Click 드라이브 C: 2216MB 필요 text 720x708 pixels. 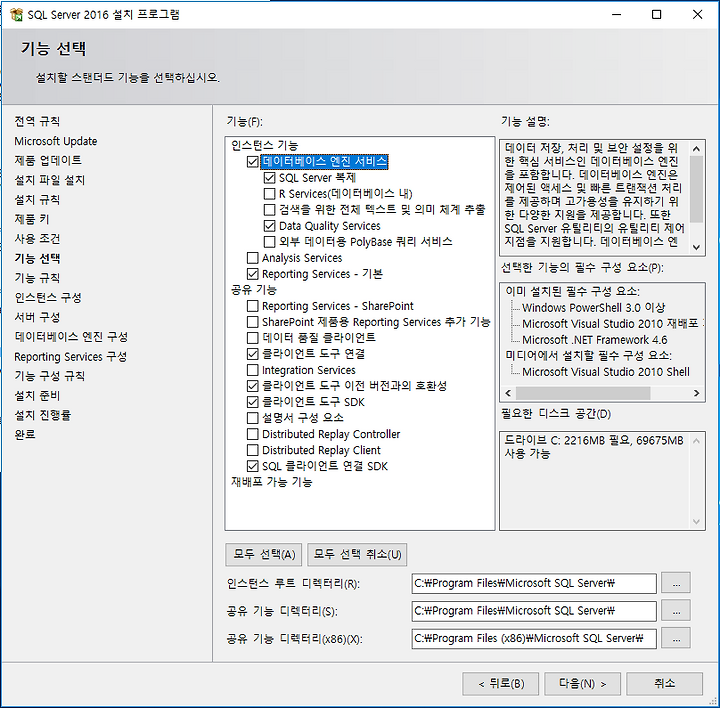[568, 441]
